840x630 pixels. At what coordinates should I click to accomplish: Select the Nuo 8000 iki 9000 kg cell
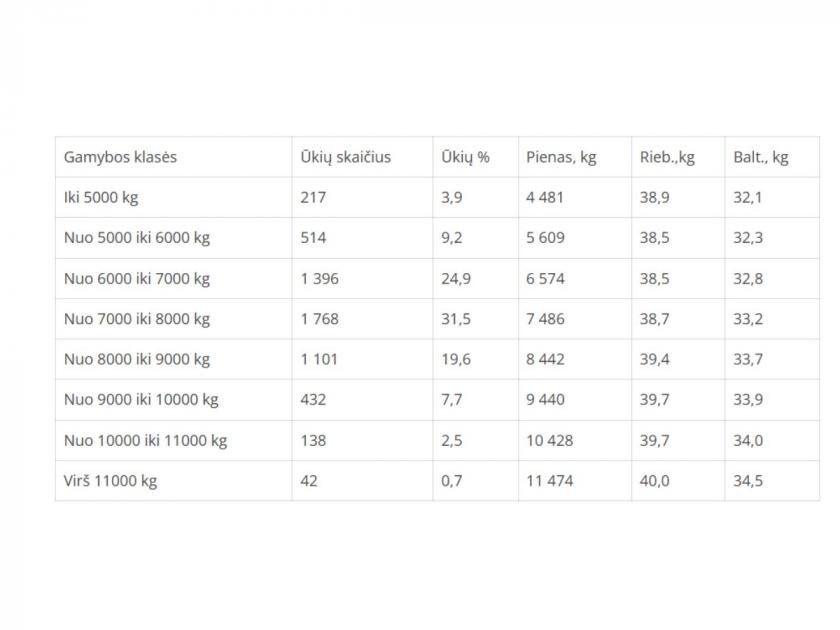174,359
